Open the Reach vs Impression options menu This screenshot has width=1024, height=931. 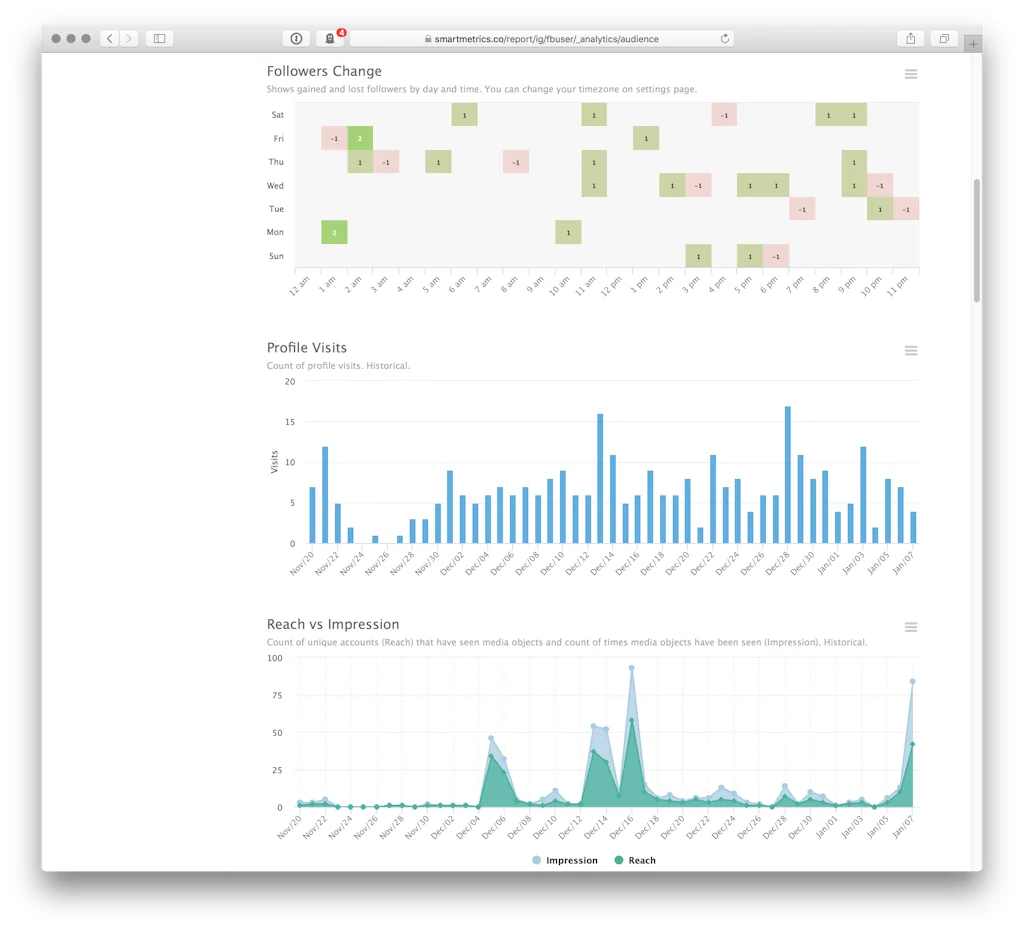pos(911,627)
